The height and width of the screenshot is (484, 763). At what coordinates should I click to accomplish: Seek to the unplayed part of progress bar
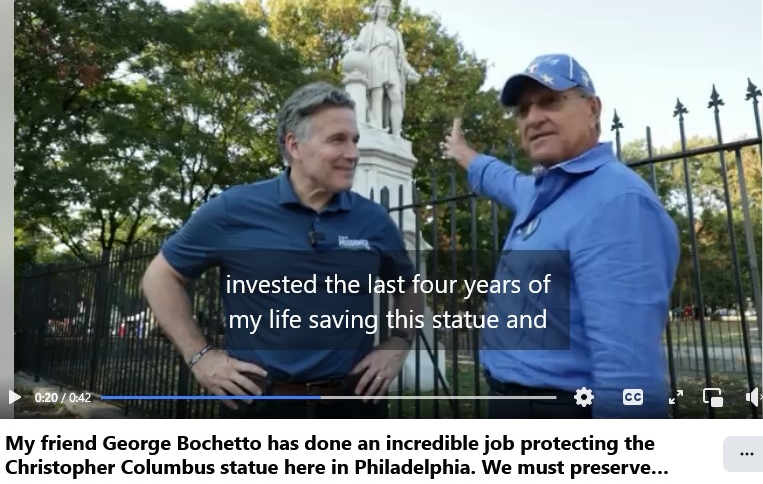438,397
